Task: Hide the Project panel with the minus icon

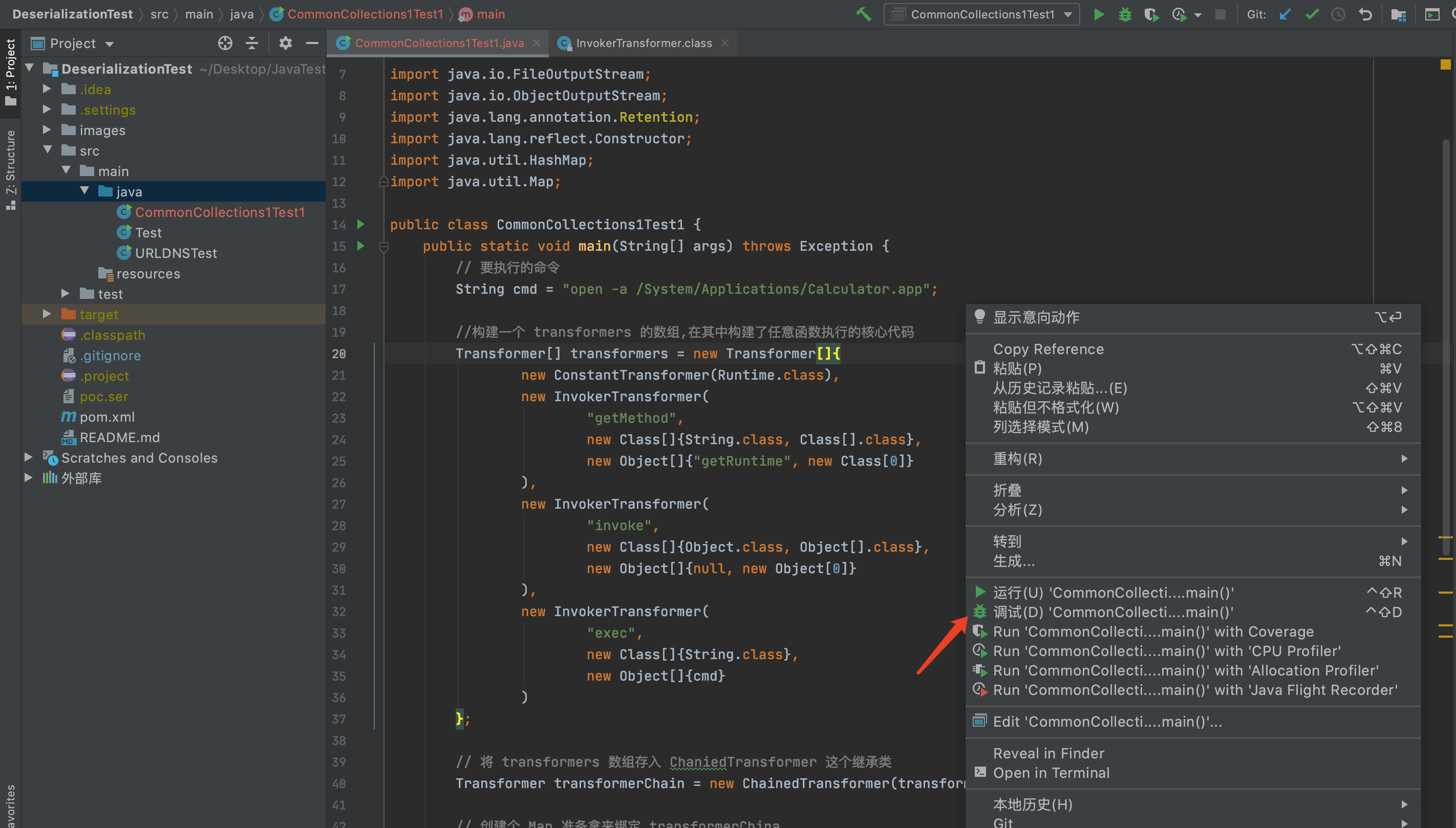Action: [x=312, y=43]
